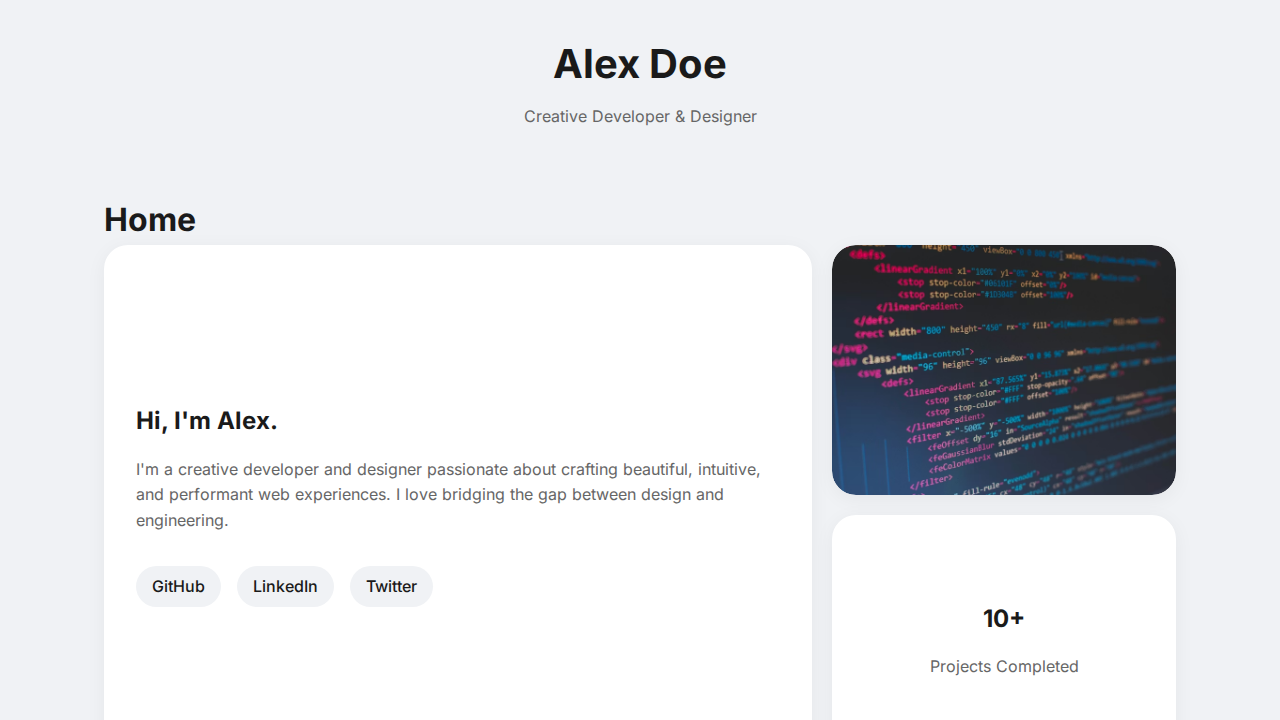Open the LinkedIn profile link
1280x720 pixels.
point(285,586)
